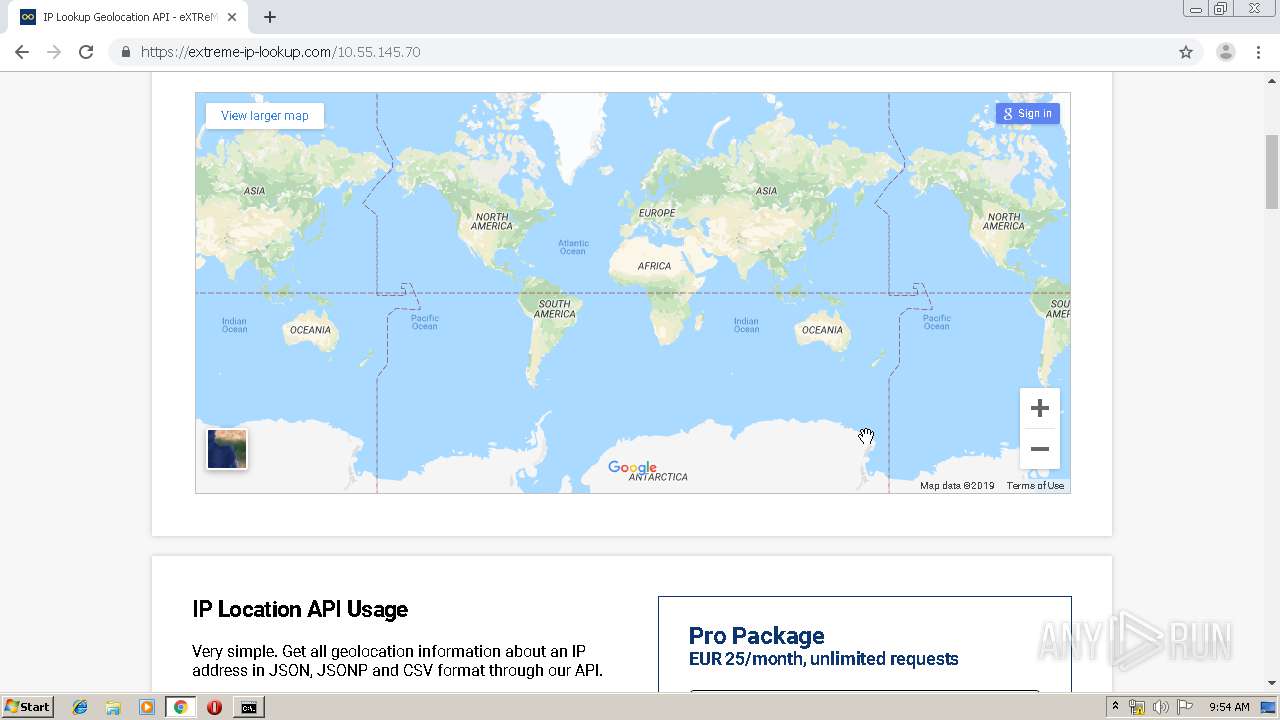Reload the current page
1280x720 pixels.
(x=86, y=52)
